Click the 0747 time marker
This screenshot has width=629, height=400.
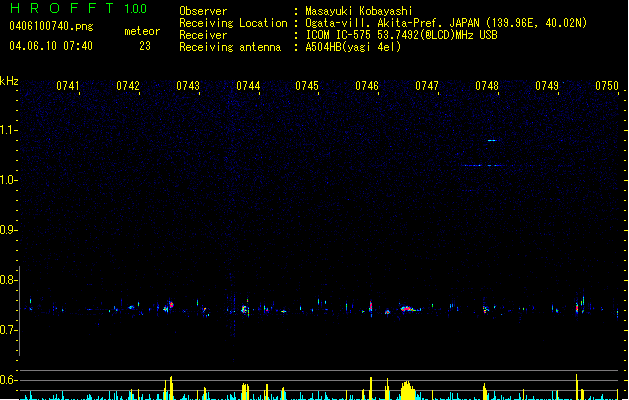(x=427, y=86)
